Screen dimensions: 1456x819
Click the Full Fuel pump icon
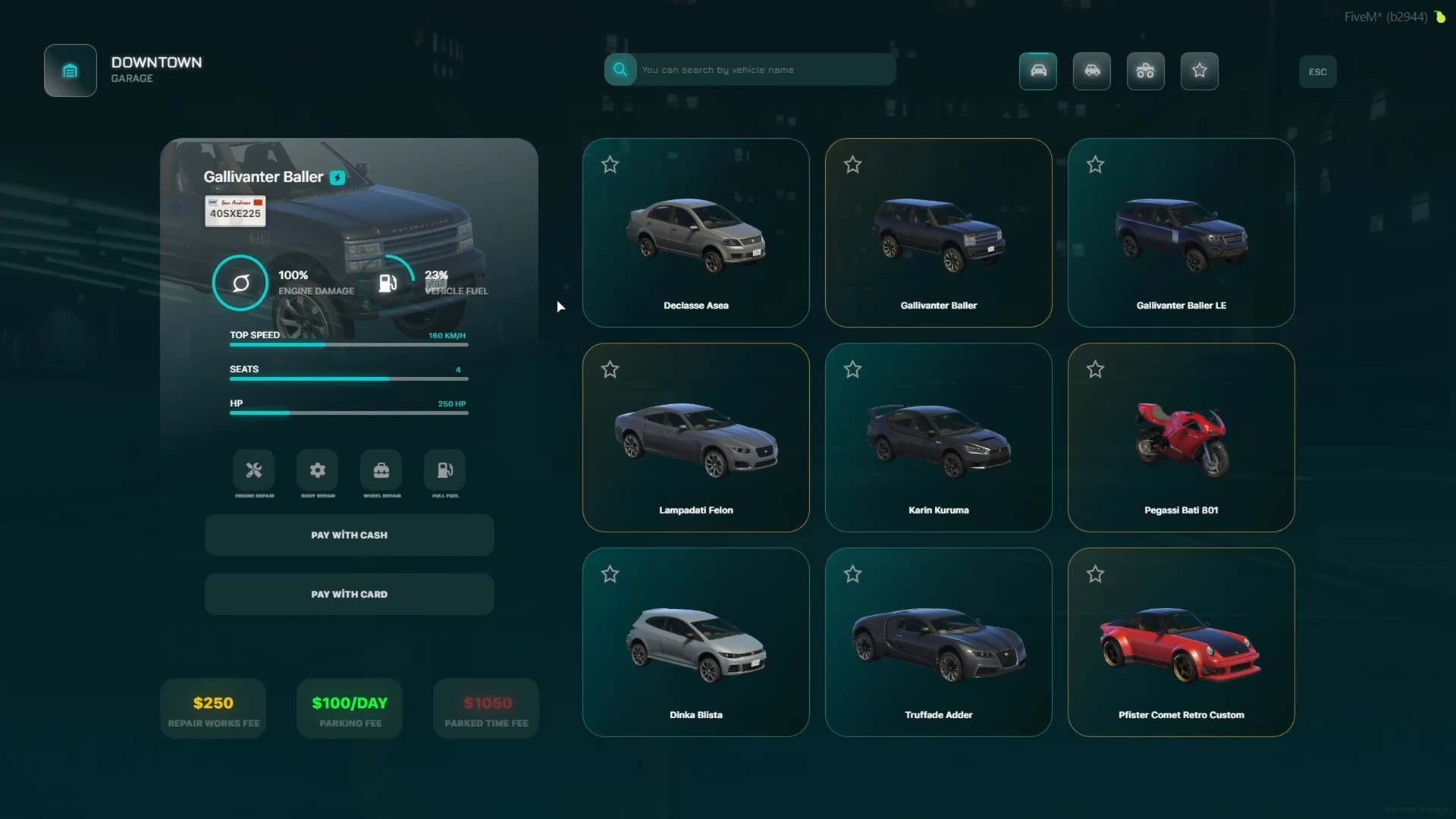[x=445, y=470]
